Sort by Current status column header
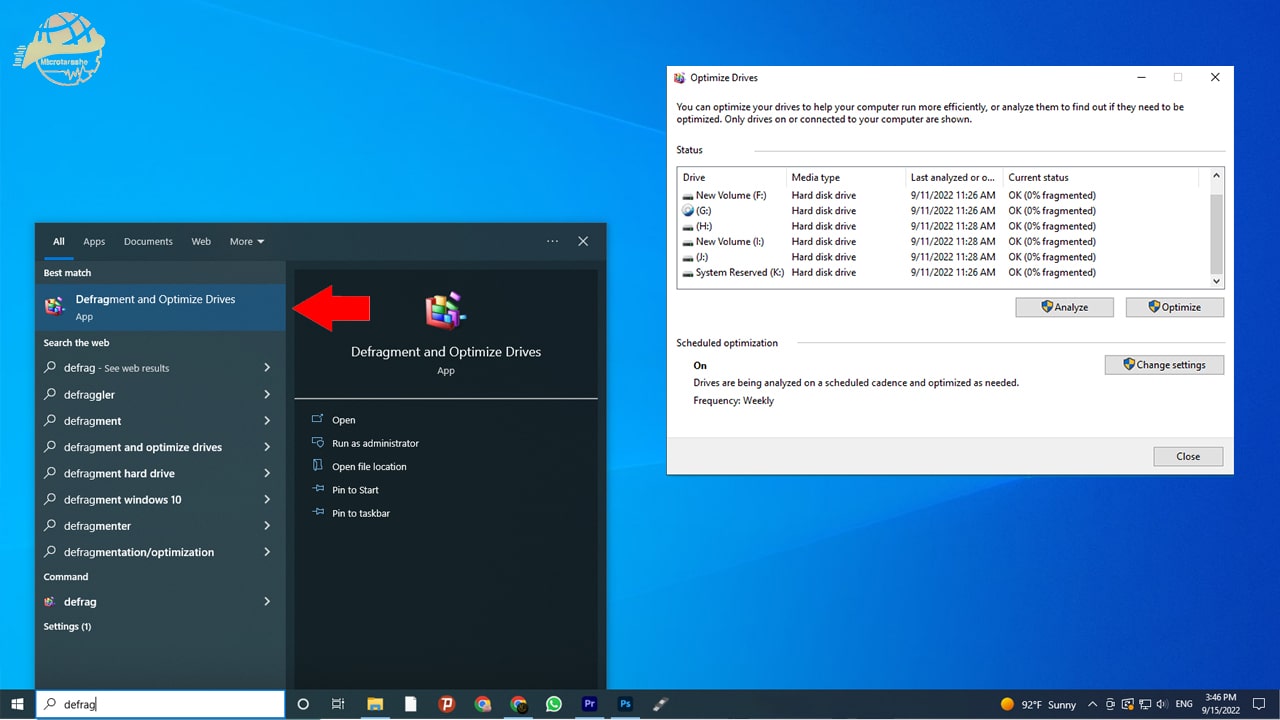 (1101, 177)
